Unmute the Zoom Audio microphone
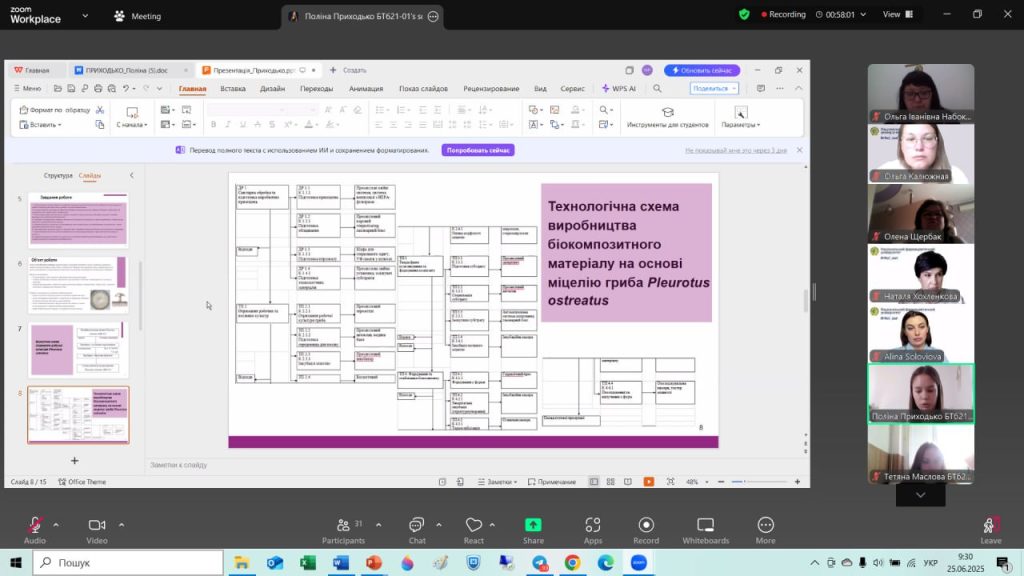 [x=35, y=530]
